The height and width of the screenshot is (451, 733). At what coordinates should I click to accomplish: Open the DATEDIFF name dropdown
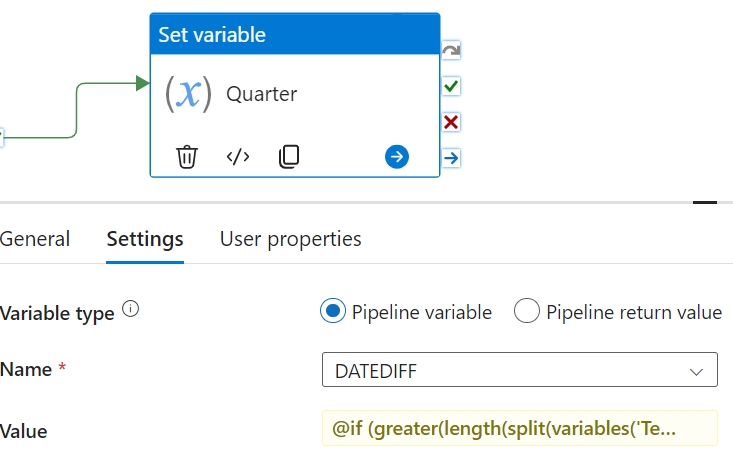(x=520, y=370)
